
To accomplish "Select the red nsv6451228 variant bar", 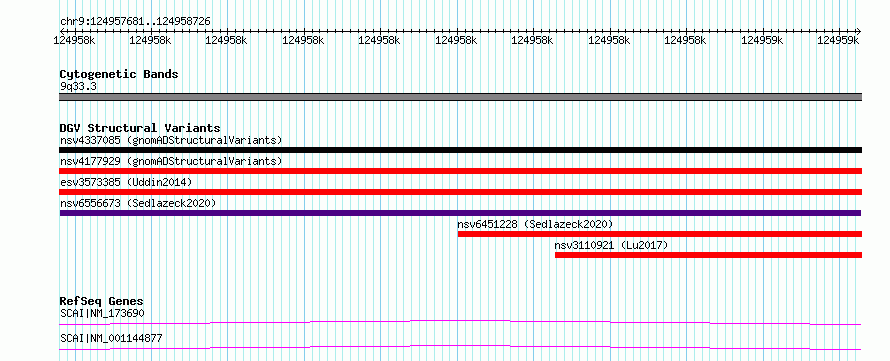I will coord(660,234).
